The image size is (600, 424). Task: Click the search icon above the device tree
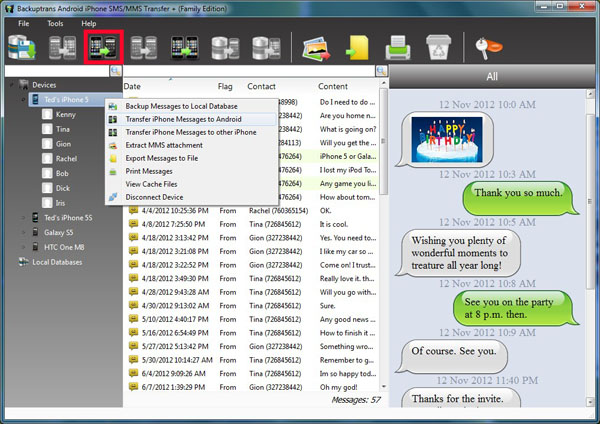(116, 71)
